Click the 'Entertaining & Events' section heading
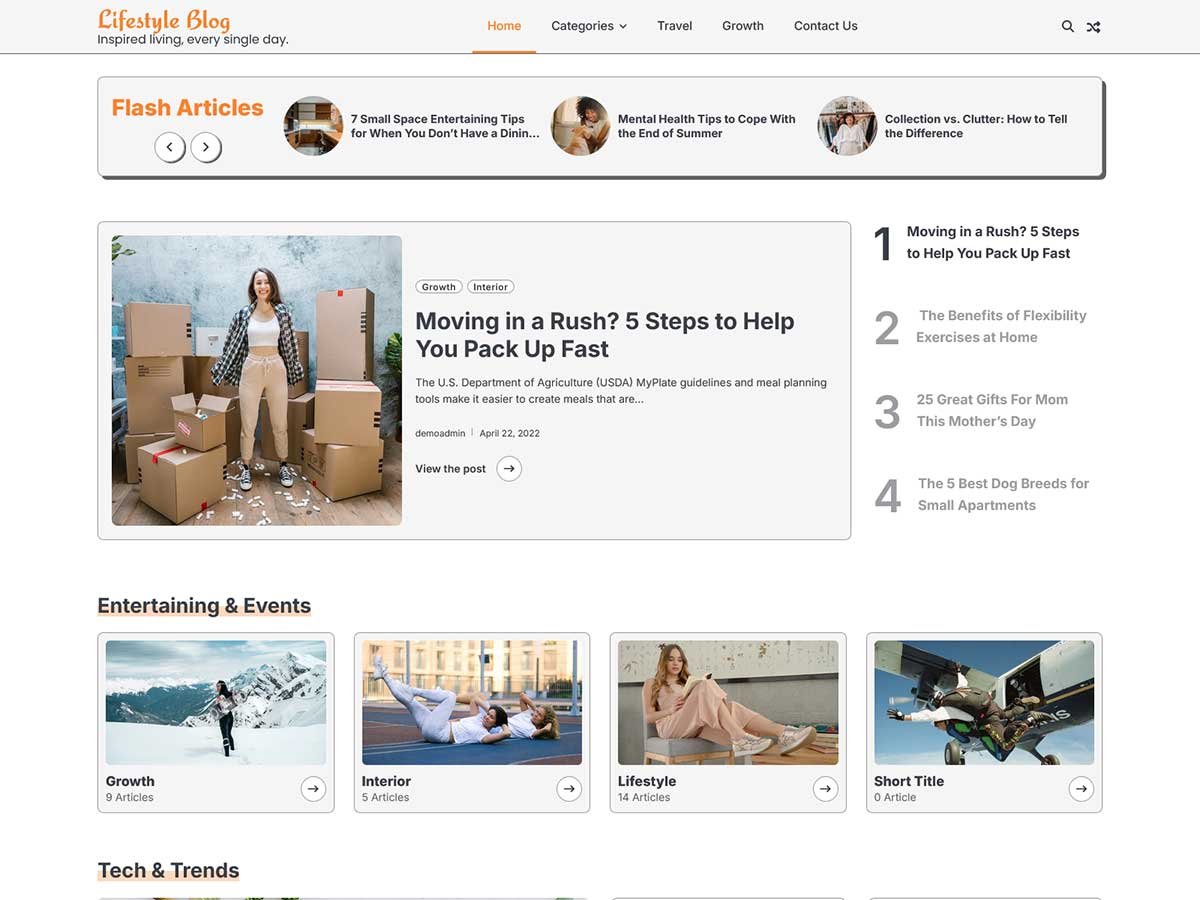Screen dimensions: 1200x900 pyautogui.click(x=204, y=605)
